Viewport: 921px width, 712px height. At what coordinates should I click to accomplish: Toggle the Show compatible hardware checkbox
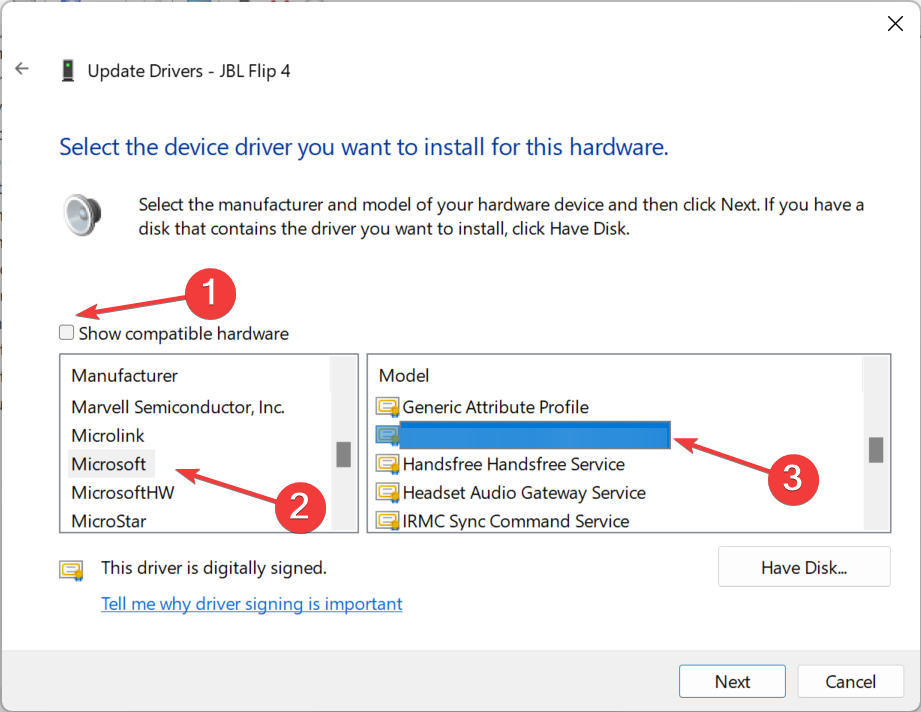pos(66,333)
